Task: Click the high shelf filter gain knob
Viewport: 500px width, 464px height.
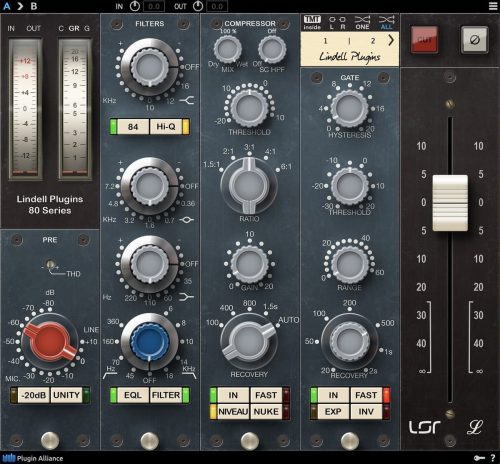Action: click(149, 67)
